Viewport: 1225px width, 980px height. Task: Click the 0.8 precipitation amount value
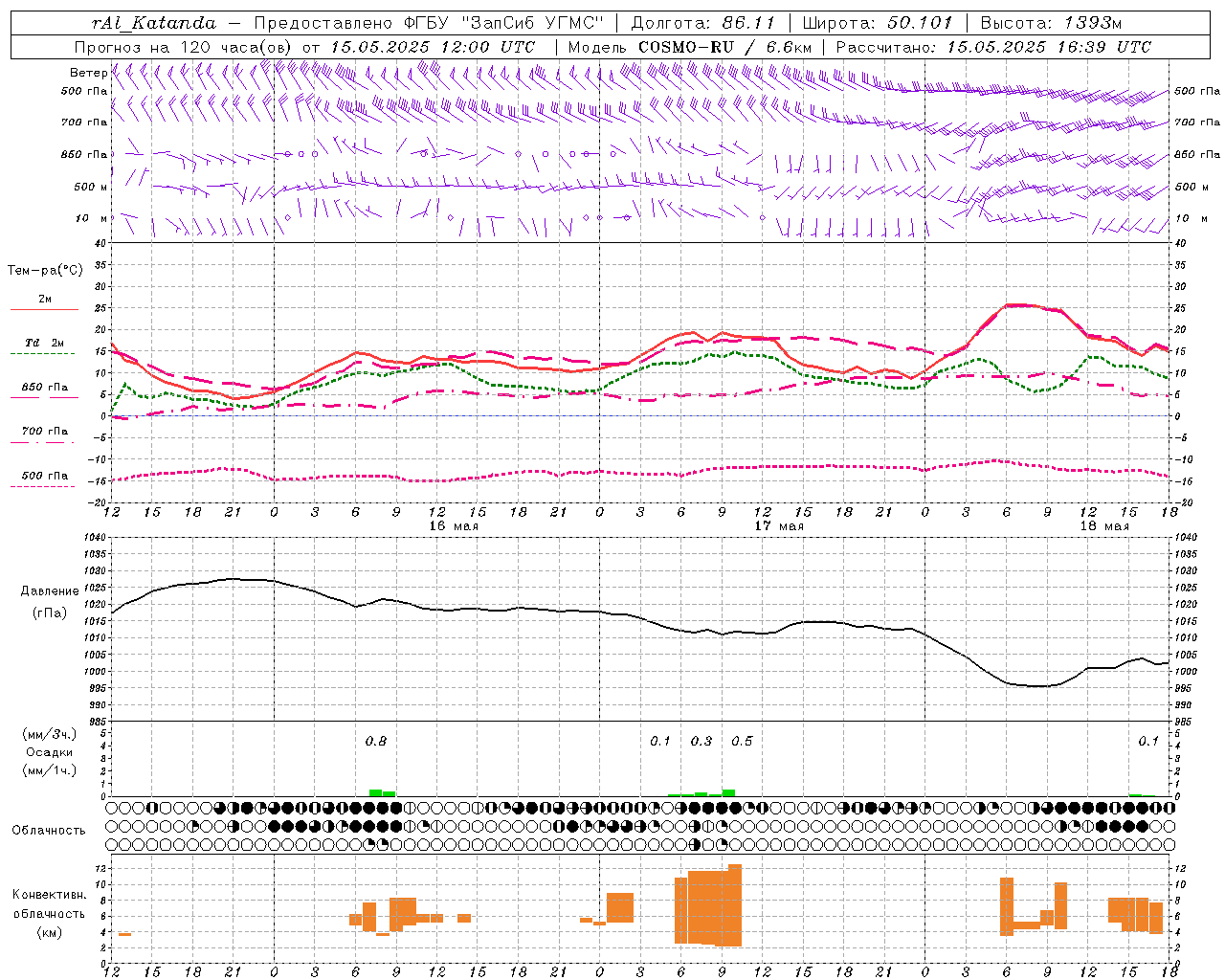pyautogui.click(x=376, y=742)
